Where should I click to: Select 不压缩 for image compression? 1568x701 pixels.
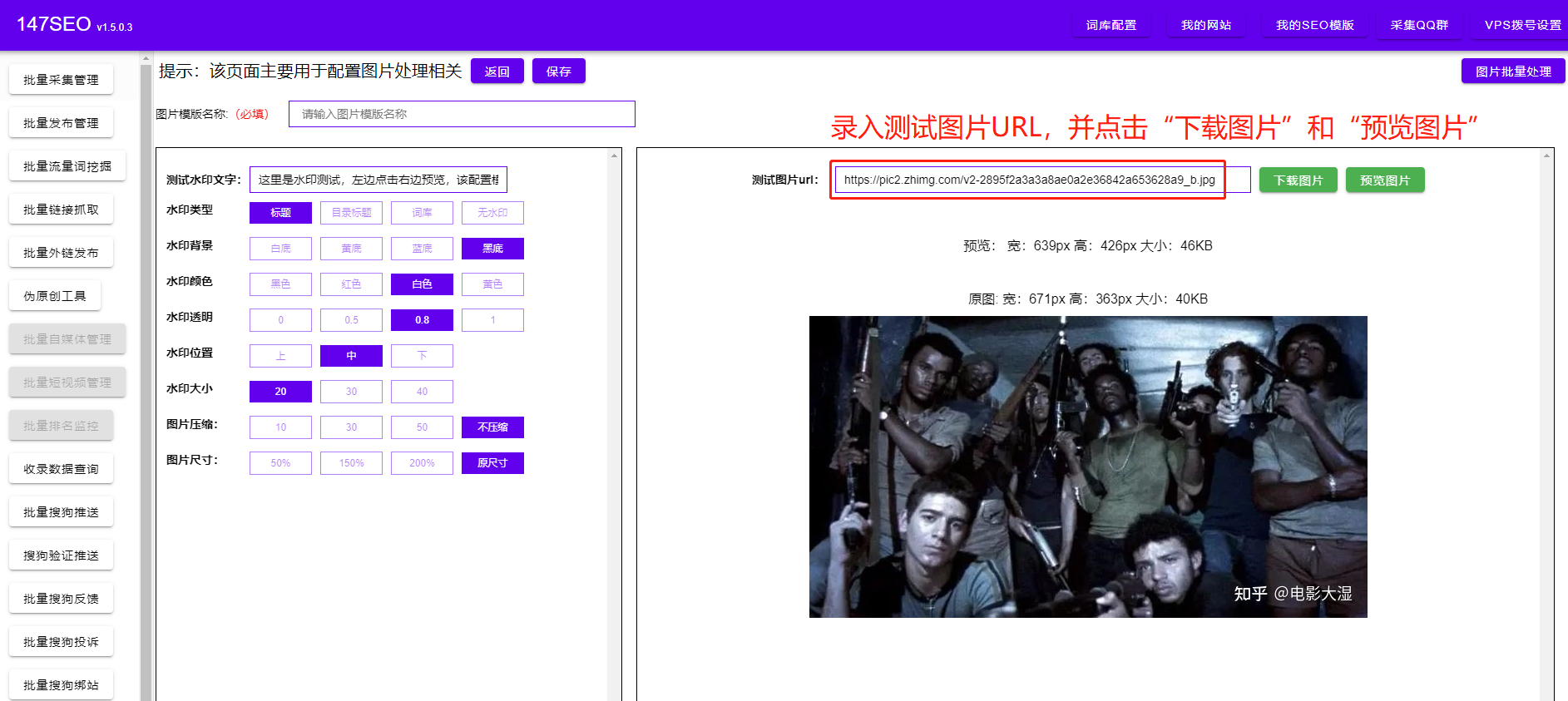pyautogui.click(x=492, y=427)
